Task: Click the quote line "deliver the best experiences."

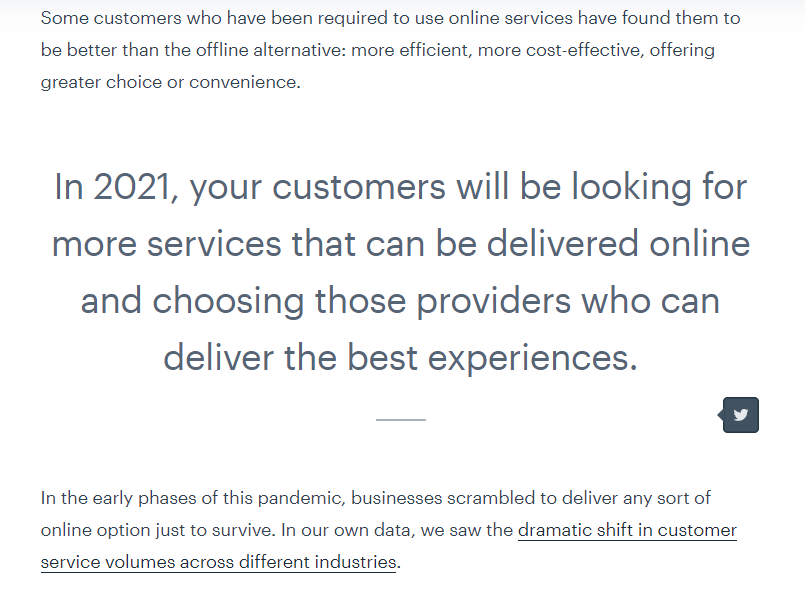Action: tap(400, 357)
